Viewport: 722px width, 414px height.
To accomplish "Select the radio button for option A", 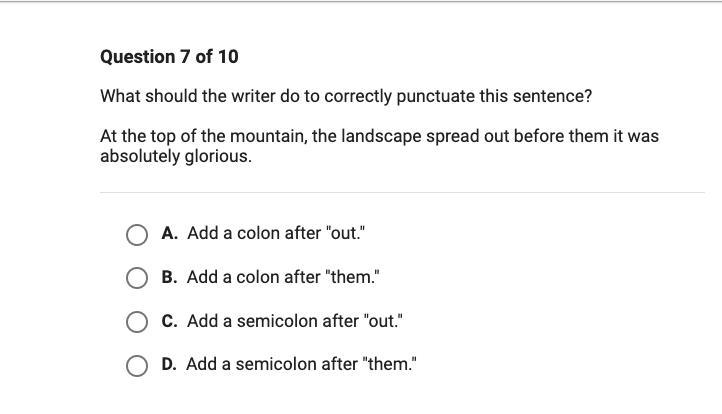I will point(137,234).
